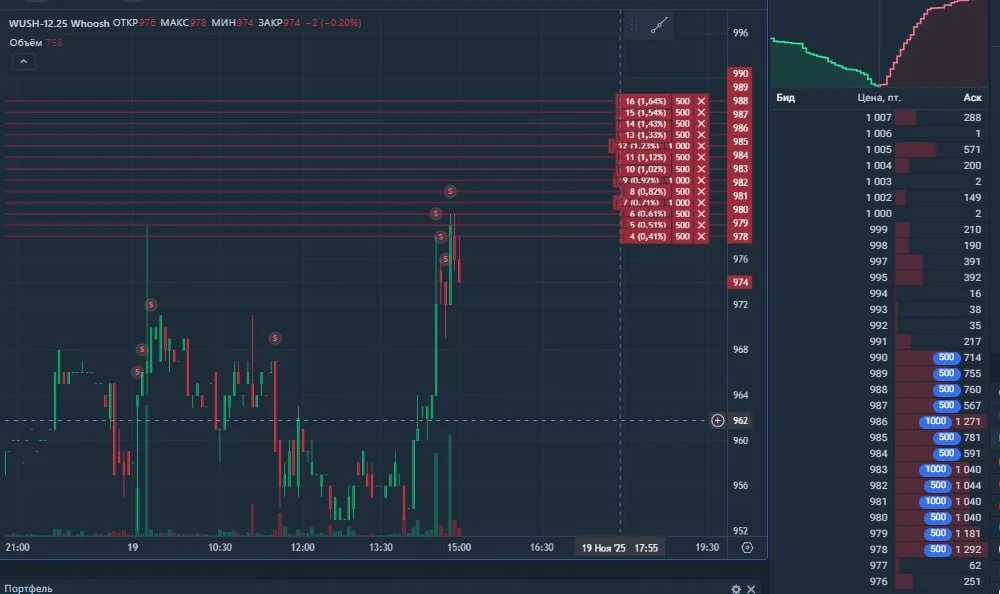This screenshot has width=1000, height=594.
Task: Click ask volume 392 at price 995
Action: tap(972, 278)
